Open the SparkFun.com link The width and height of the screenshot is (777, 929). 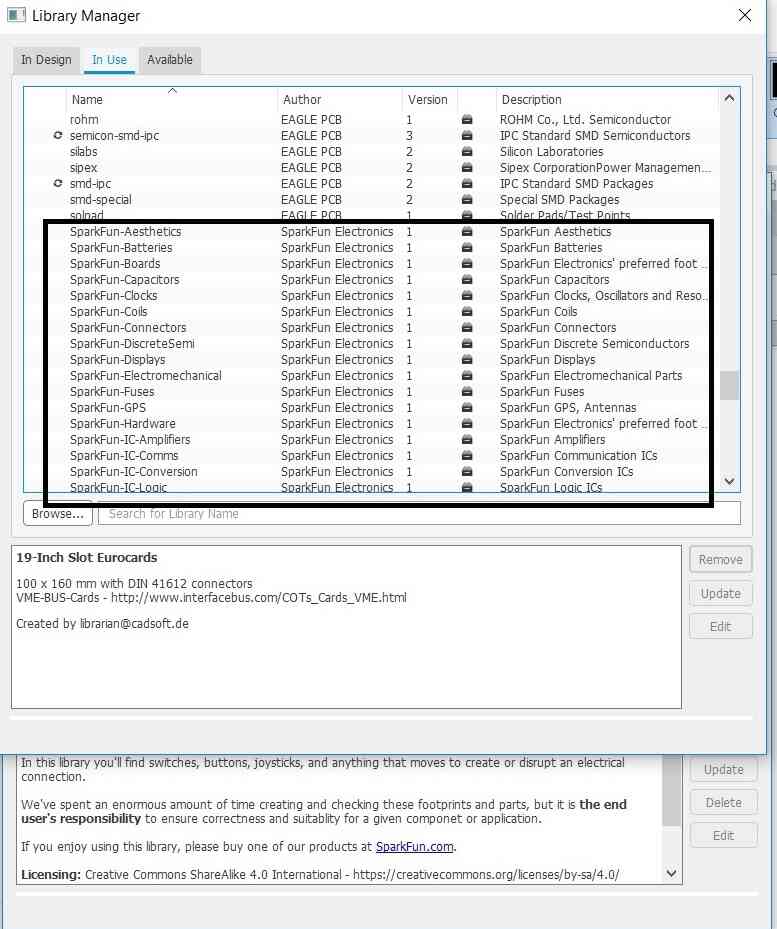tap(414, 847)
